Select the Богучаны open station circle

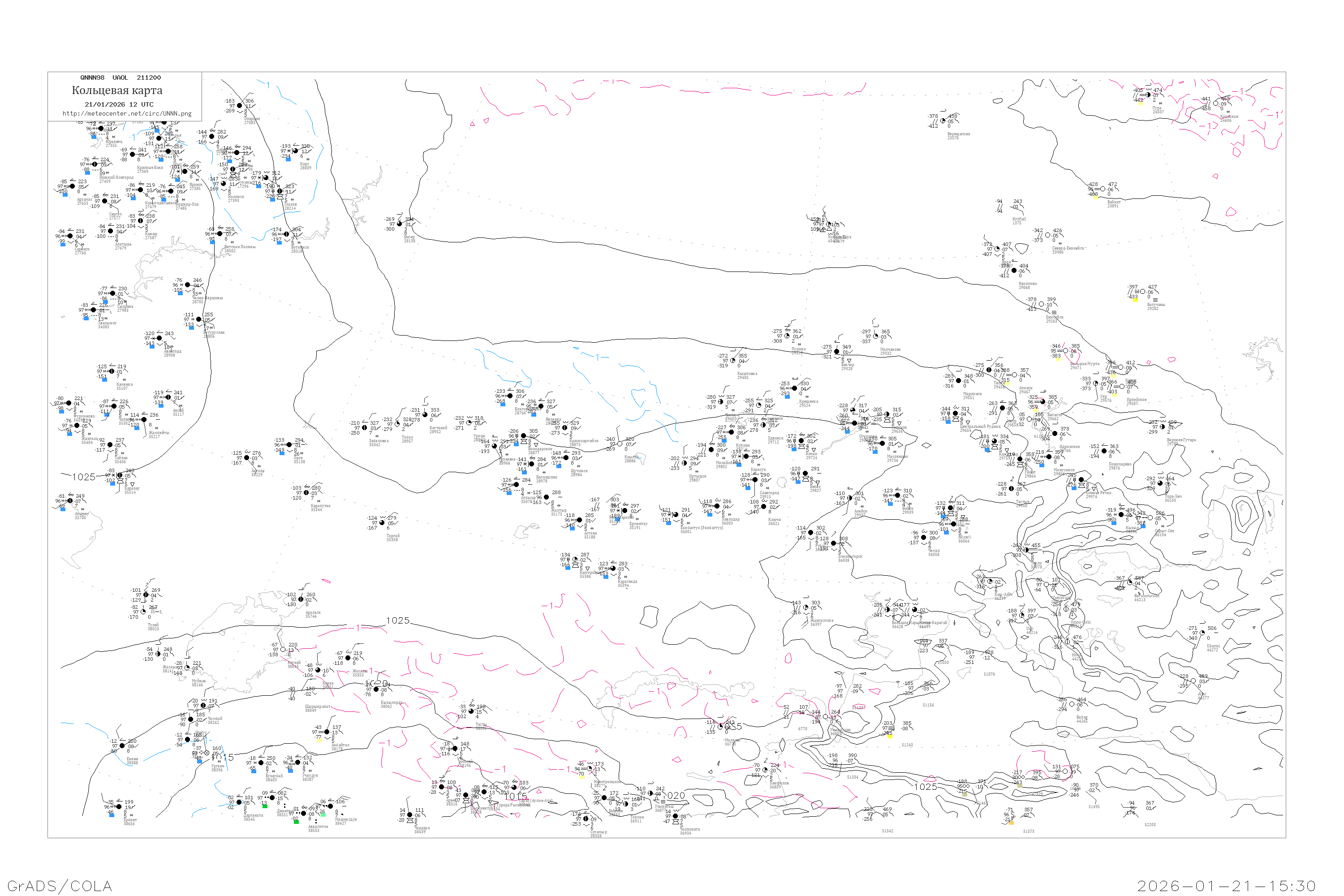[1142, 292]
